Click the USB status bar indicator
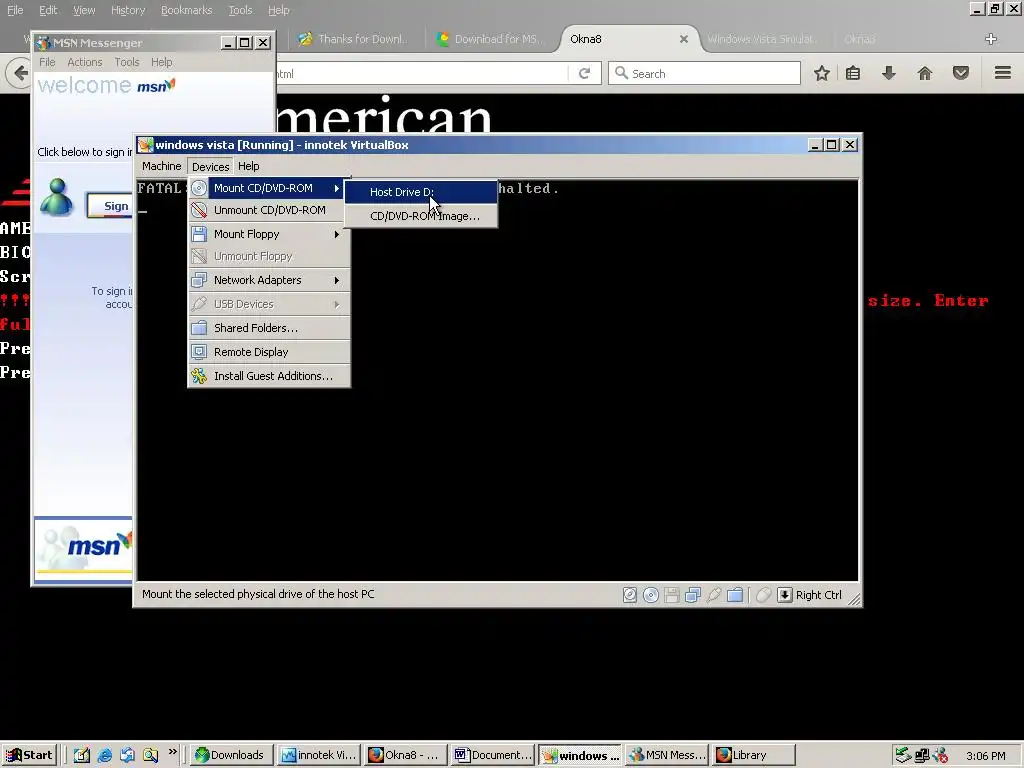Screen dimensions: 1024x768 click(x=714, y=595)
